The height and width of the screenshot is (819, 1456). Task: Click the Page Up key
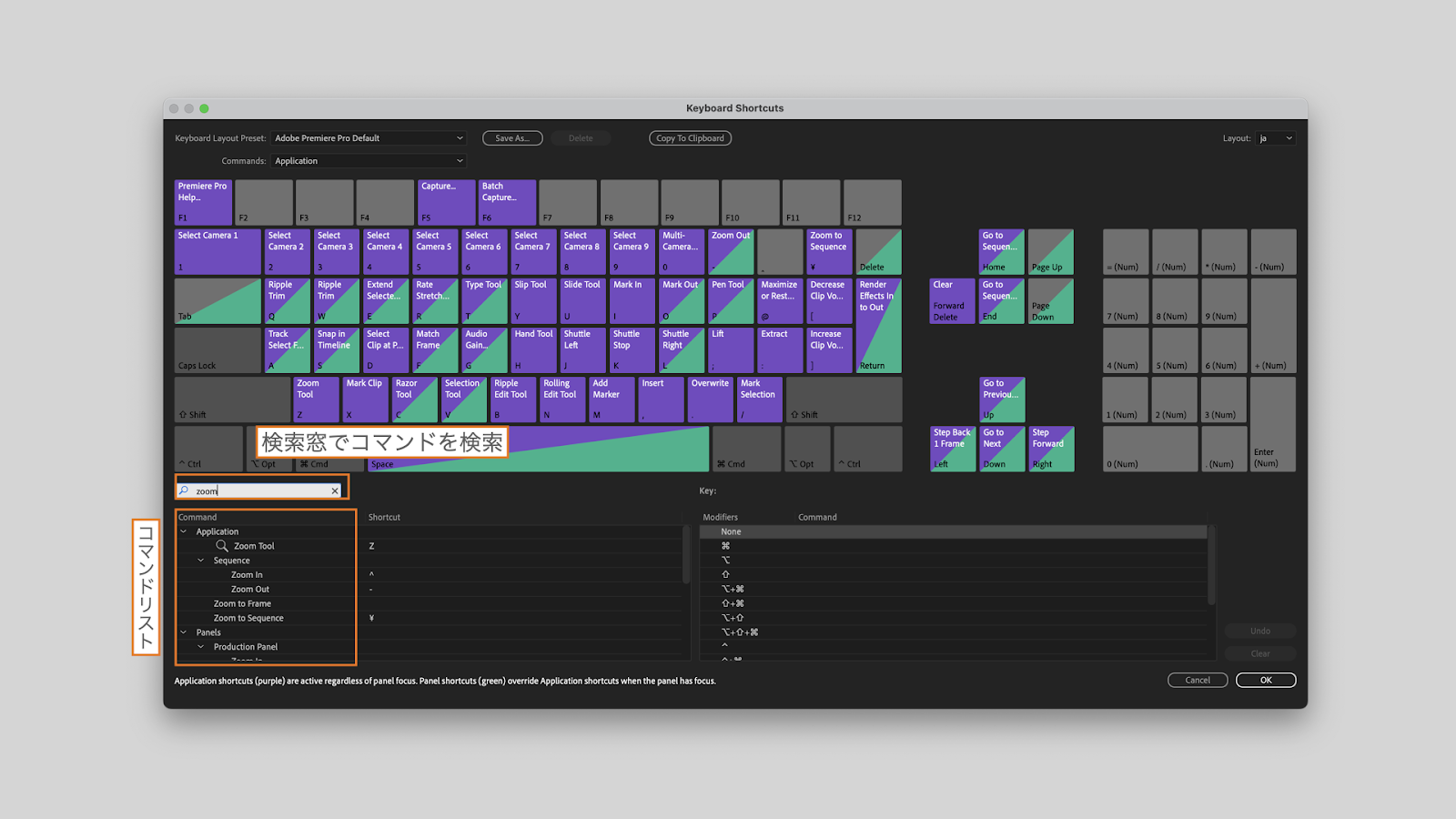[1051, 251]
